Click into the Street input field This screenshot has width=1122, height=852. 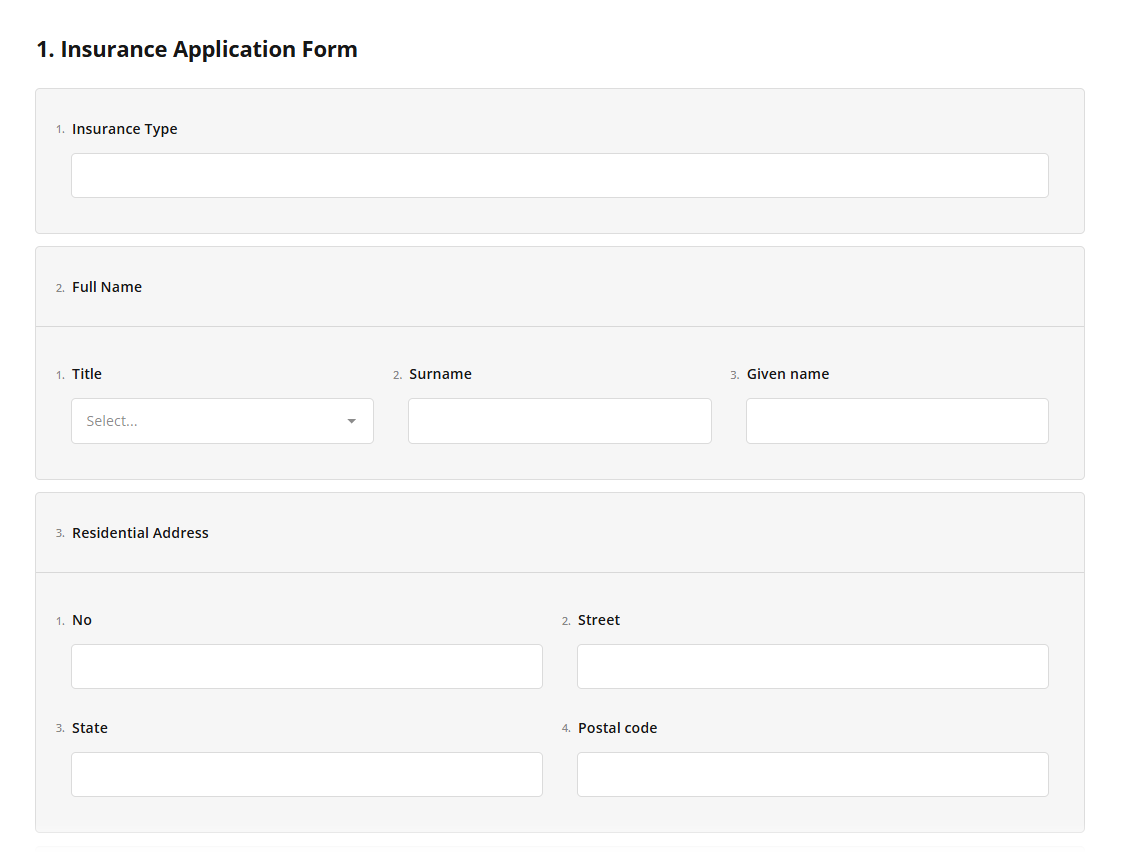tap(812, 666)
